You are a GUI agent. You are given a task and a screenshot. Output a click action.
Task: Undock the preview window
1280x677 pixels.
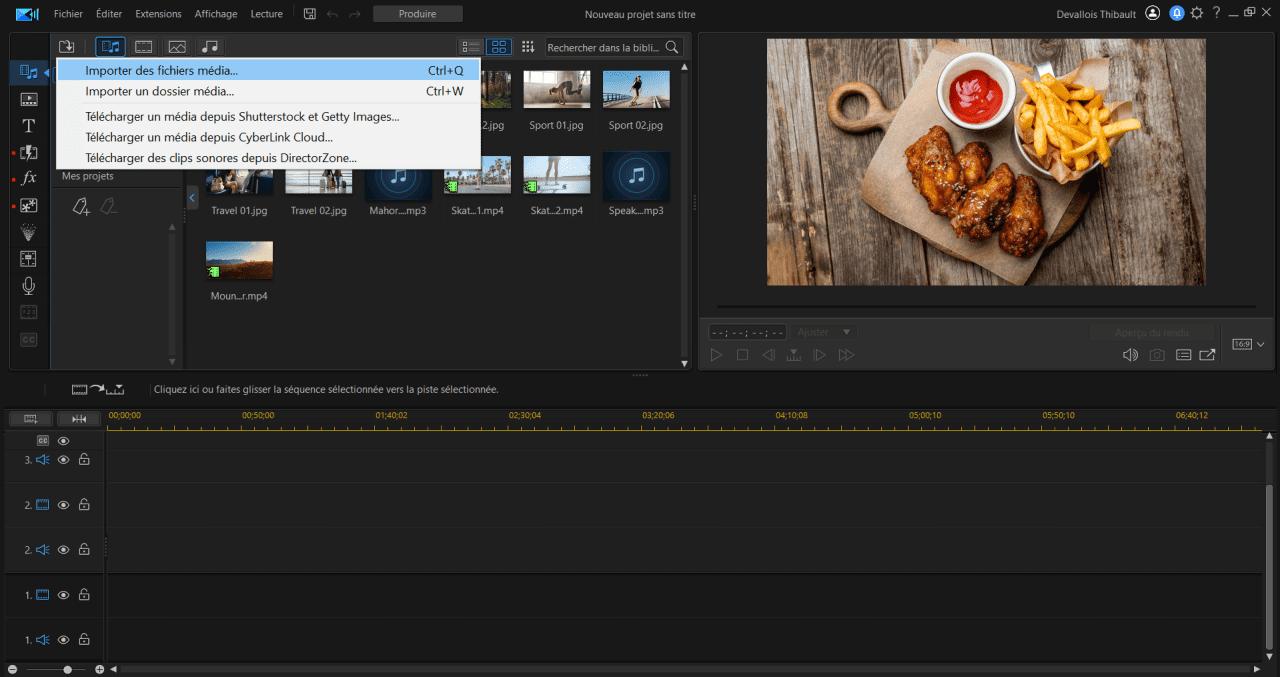click(1208, 355)
